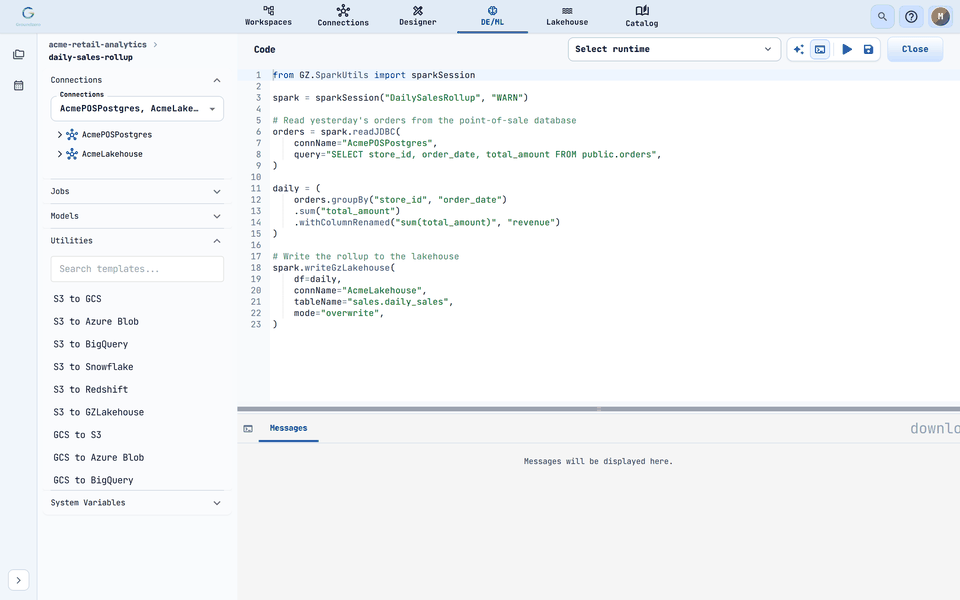Expand the System Variables section
Screen dimensions: 960x600
pyautogui.click(x=137, y=503)
